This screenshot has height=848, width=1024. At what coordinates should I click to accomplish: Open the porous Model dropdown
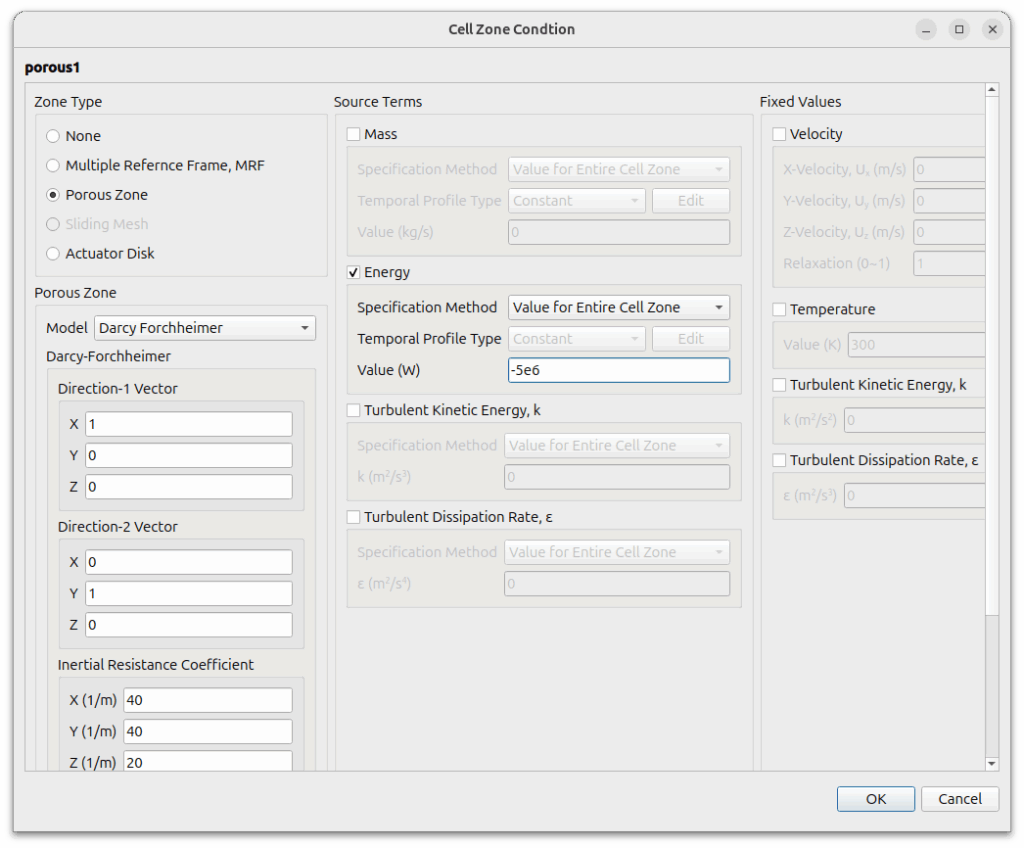point(205,328)
